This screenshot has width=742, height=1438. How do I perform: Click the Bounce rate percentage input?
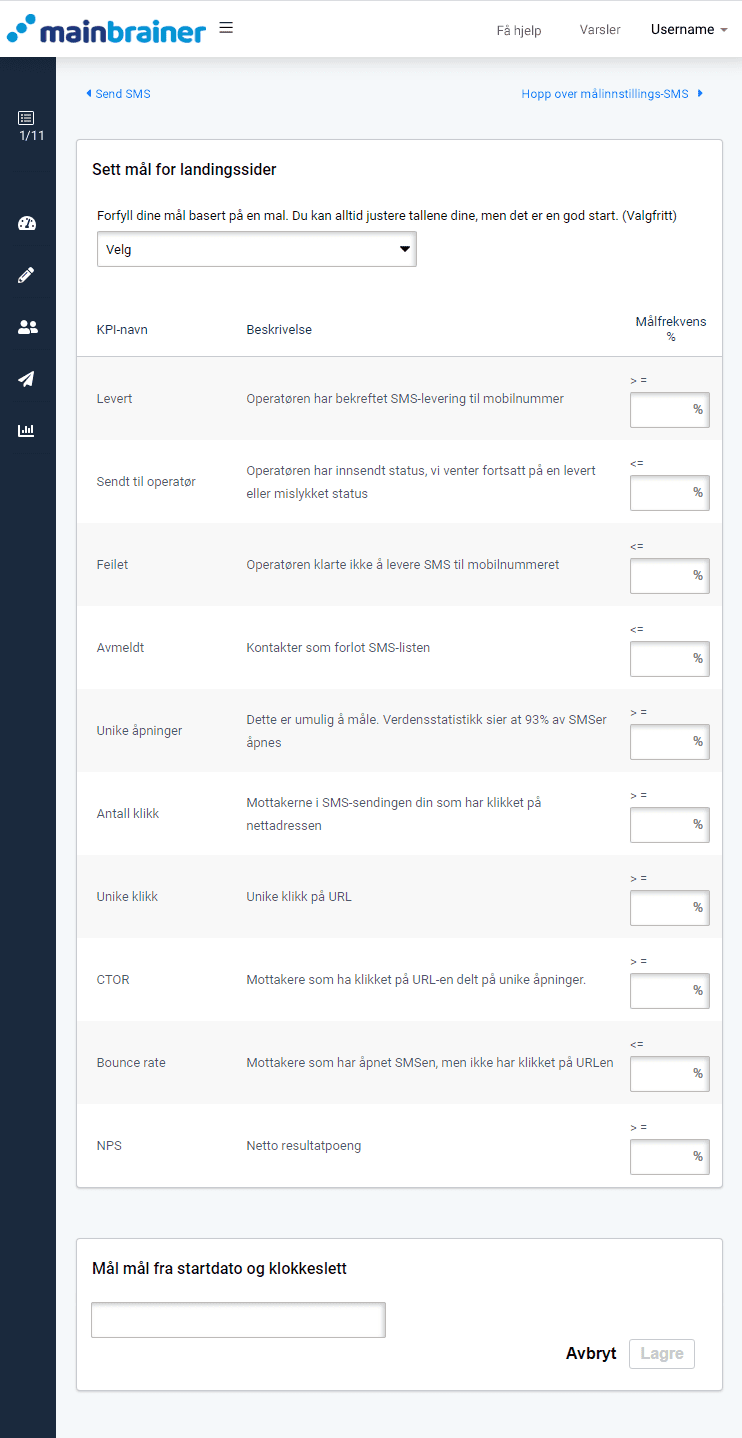click(662, 1074)
